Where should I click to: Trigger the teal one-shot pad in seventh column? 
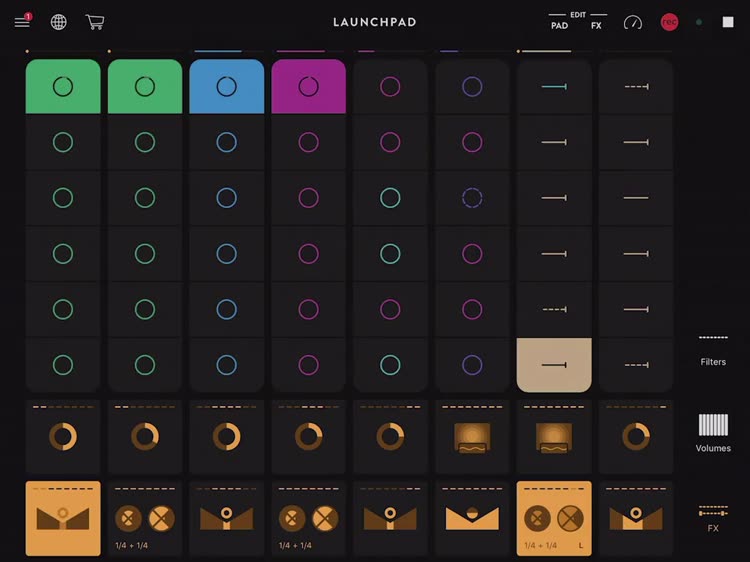point(554,87)
